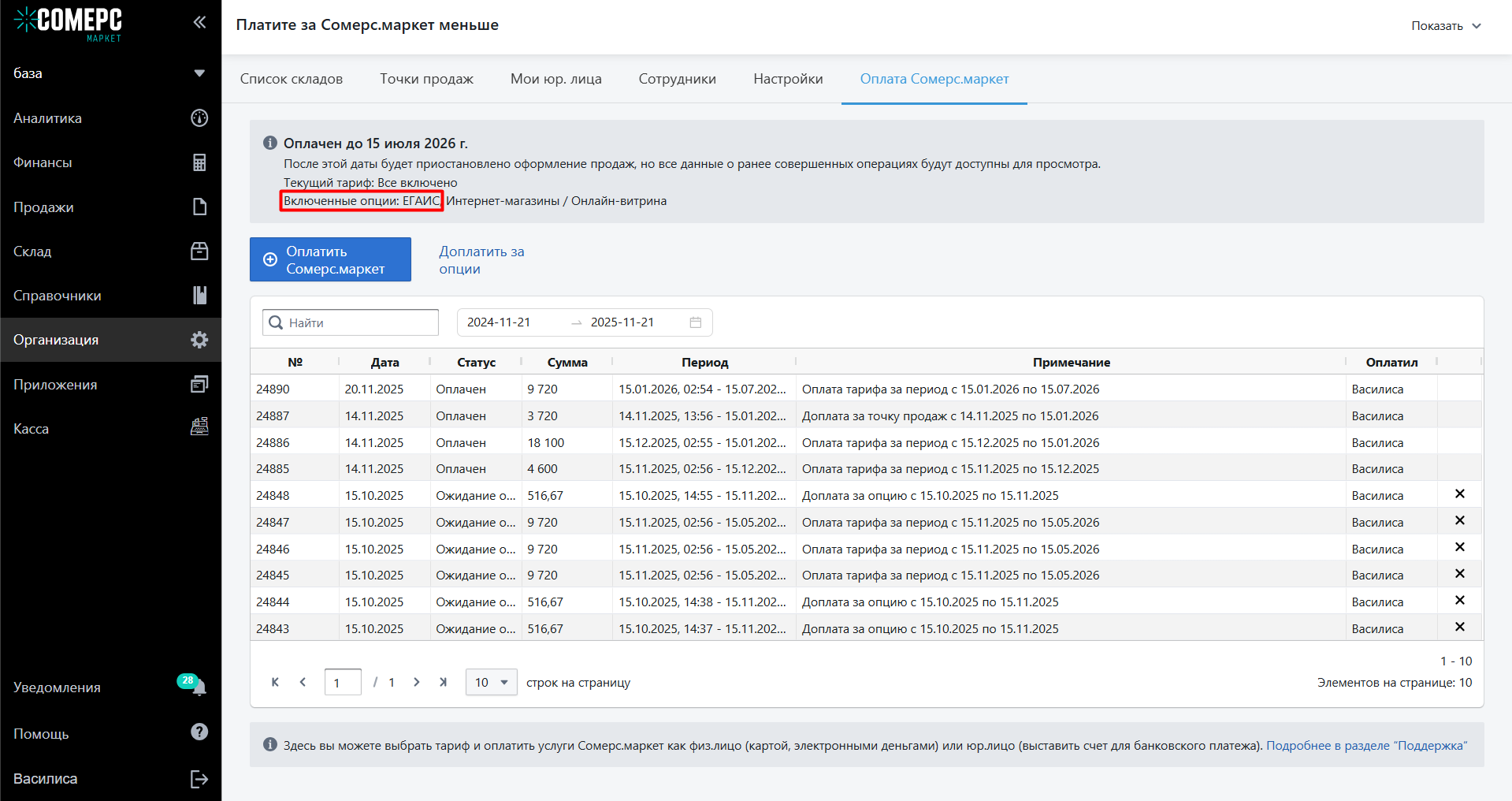
Task: Open the rows-per-page dropdown showing 10
Action: [491, 682]
